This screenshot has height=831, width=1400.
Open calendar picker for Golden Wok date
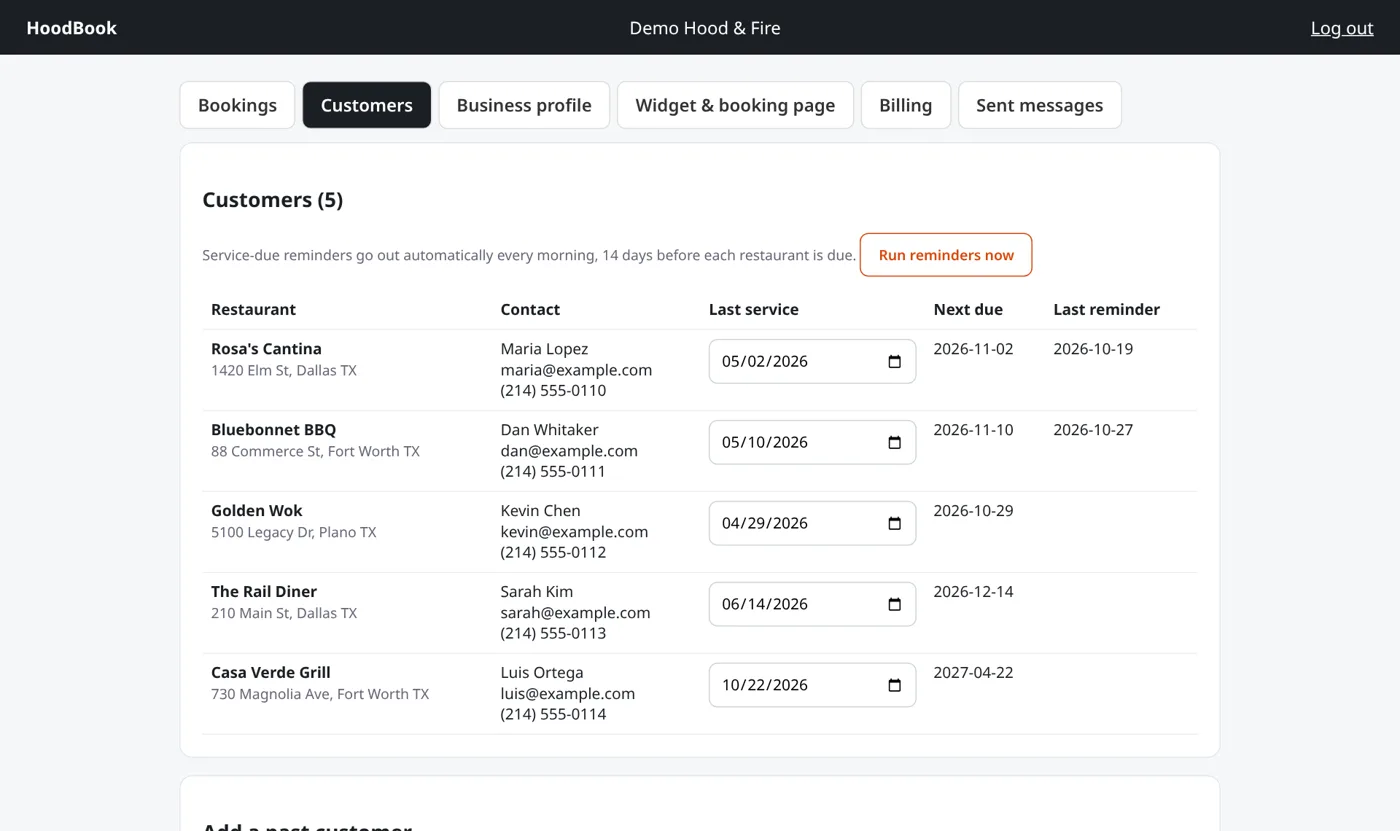click(x=894, y=523)
